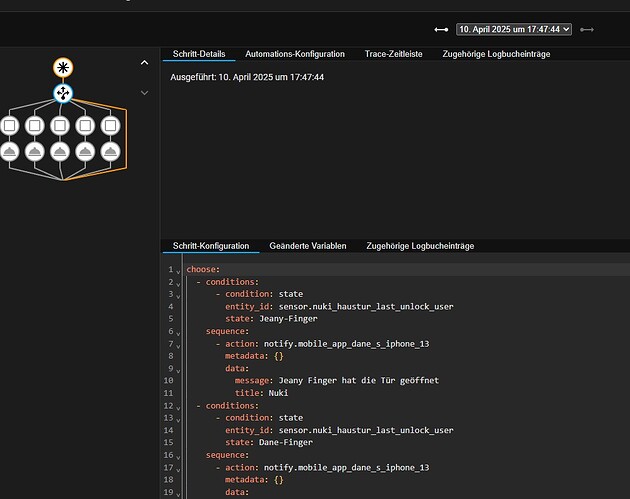Image resolution: width=630 pixels, height=499 pixels.
Task: Select the Schritt-Konfiguration tab
Action: (211, 246)
